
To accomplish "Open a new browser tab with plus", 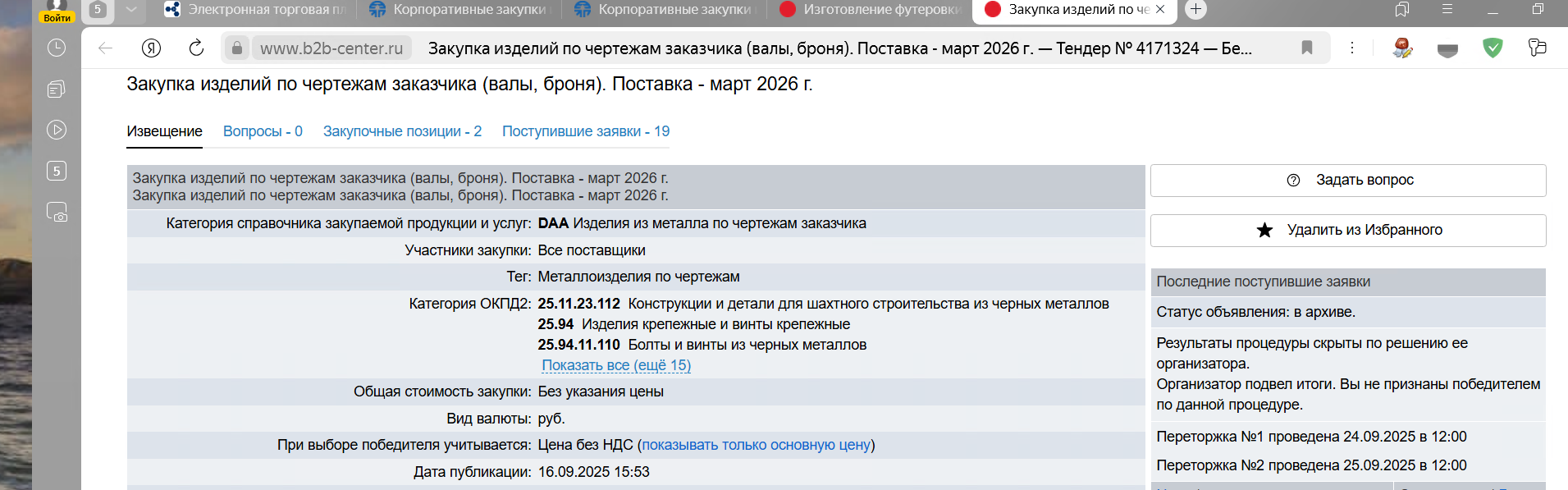I will (1196, 9).
